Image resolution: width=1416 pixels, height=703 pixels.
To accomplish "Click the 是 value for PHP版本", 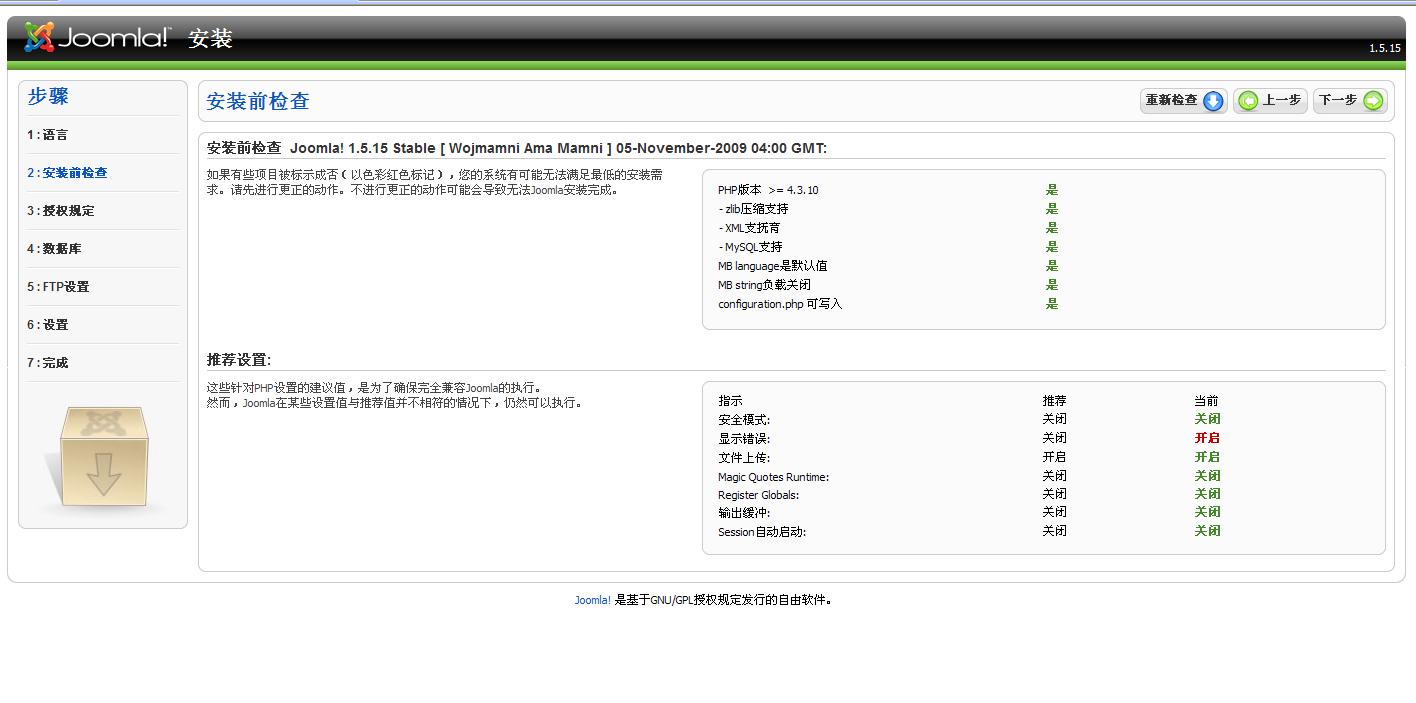I will click(x=1052, y=190).
